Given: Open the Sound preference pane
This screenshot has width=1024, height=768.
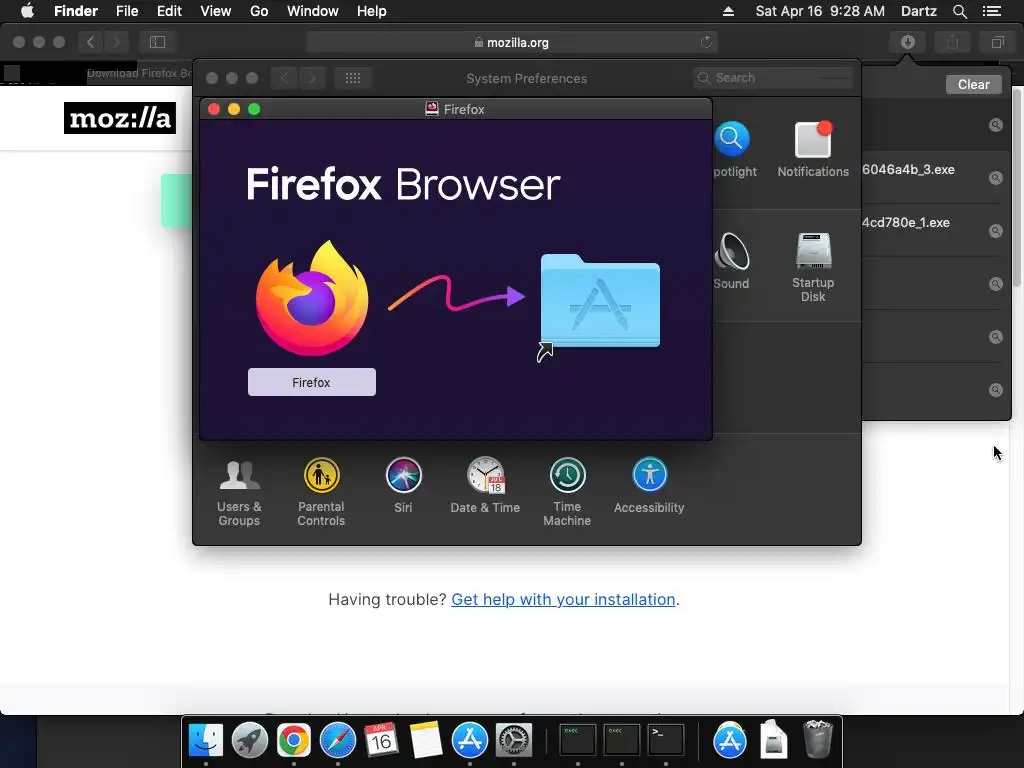Looking at the screenshot, I should click(731, 261).
